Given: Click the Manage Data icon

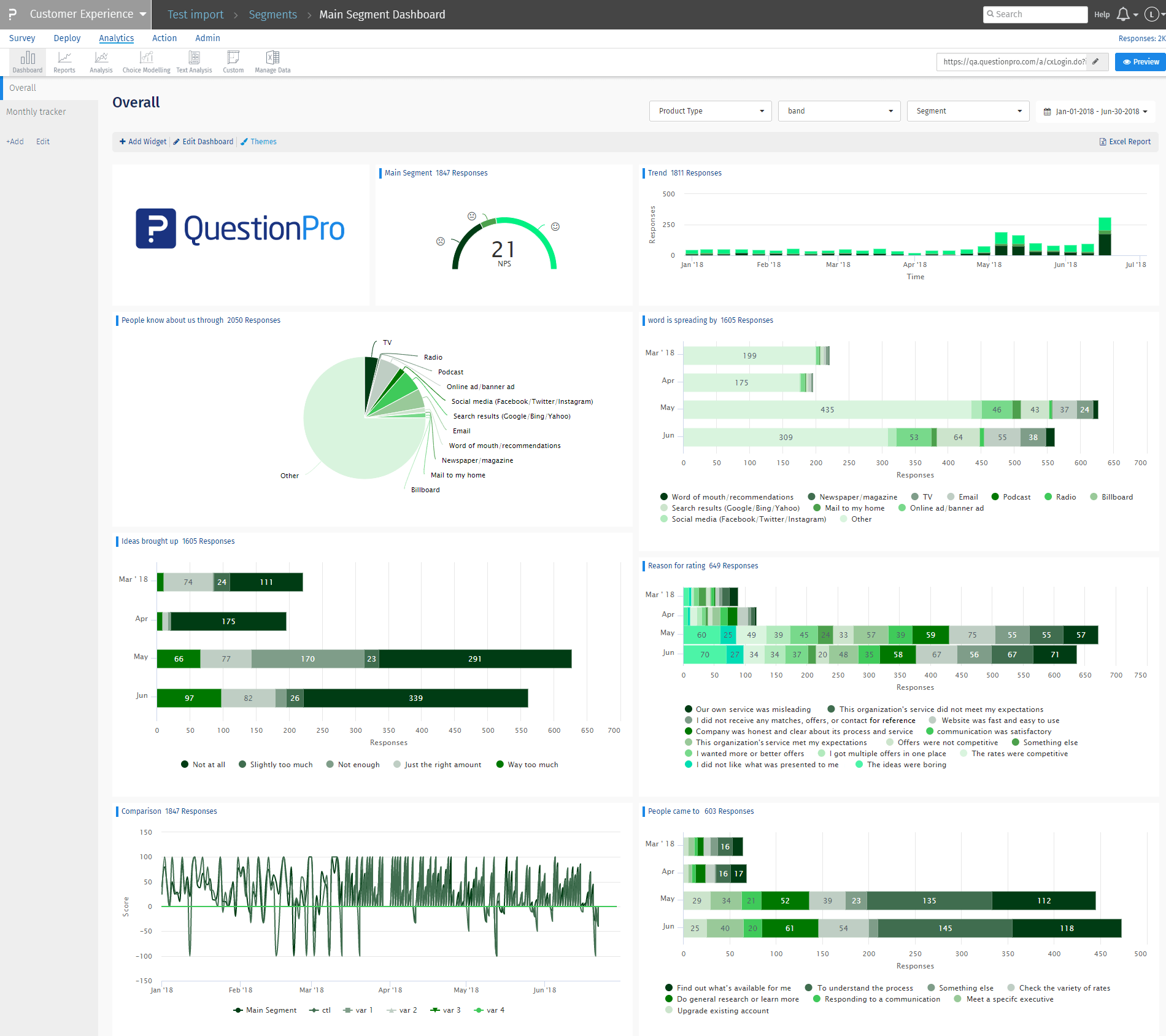Looking at the screenshot, I should 272,62.
